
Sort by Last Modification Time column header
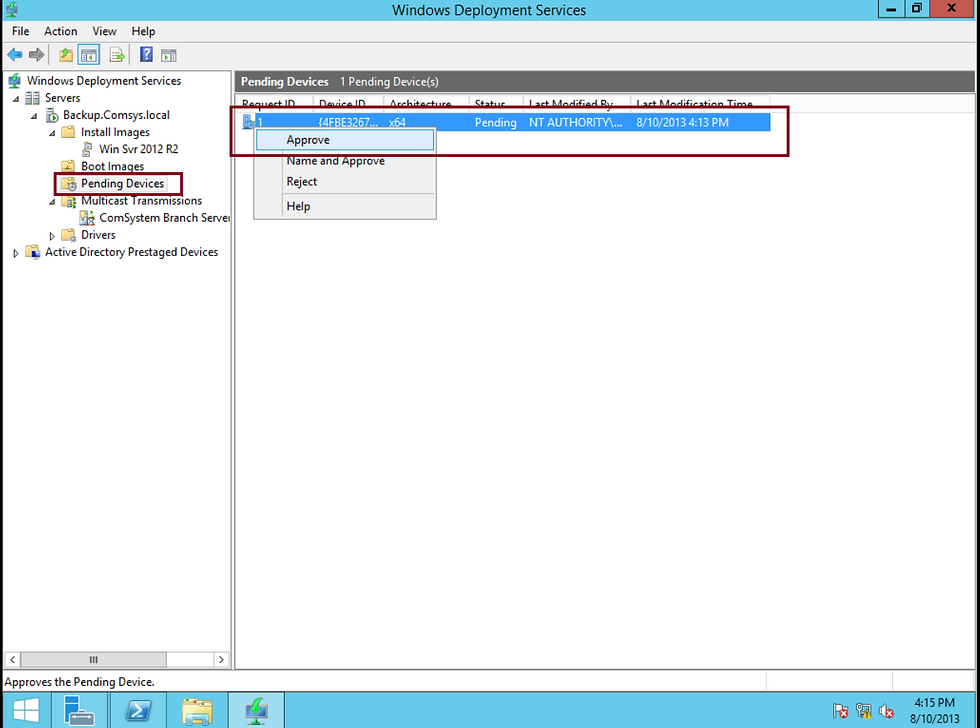point(701,104)
